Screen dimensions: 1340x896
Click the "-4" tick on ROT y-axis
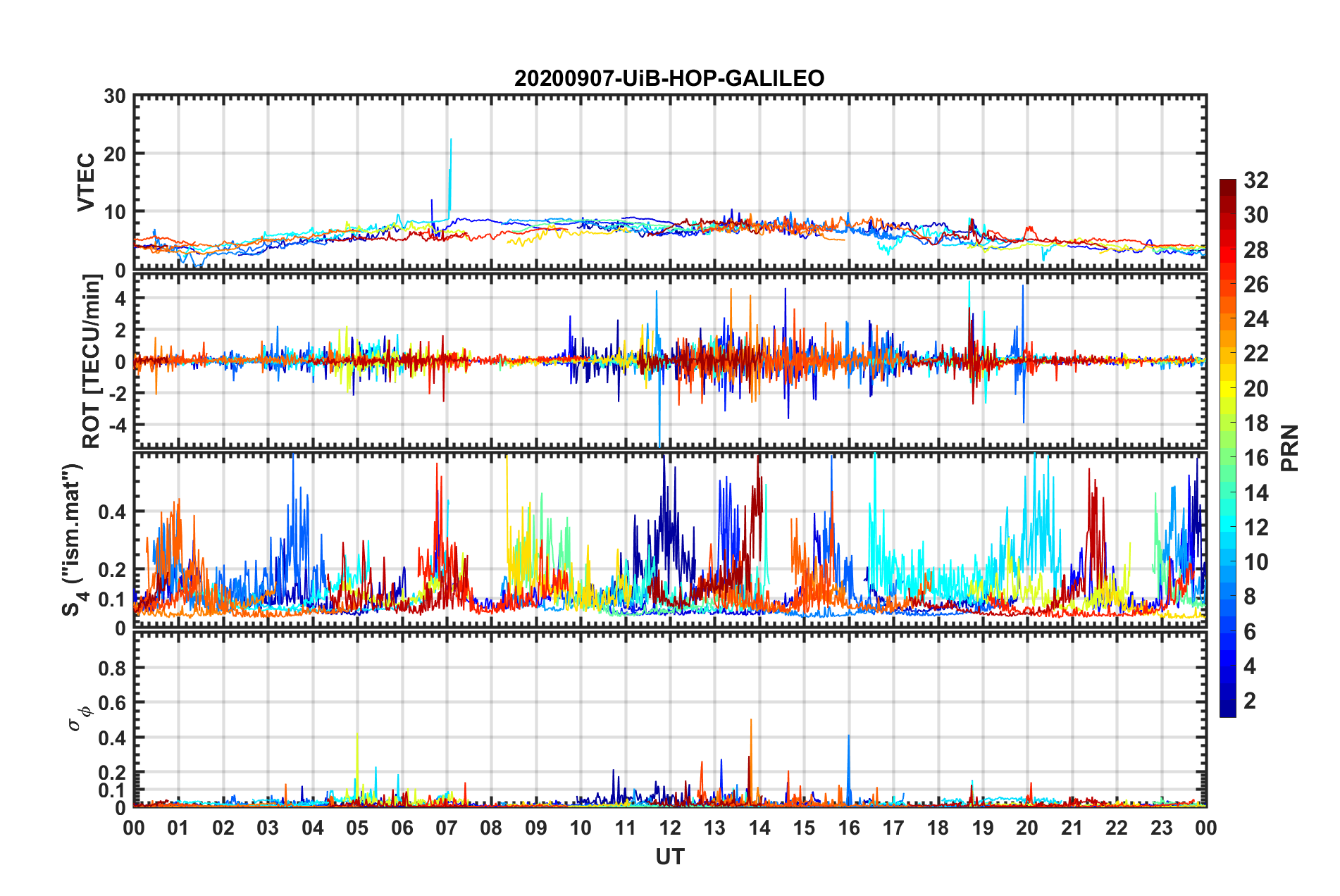[118, 425]
